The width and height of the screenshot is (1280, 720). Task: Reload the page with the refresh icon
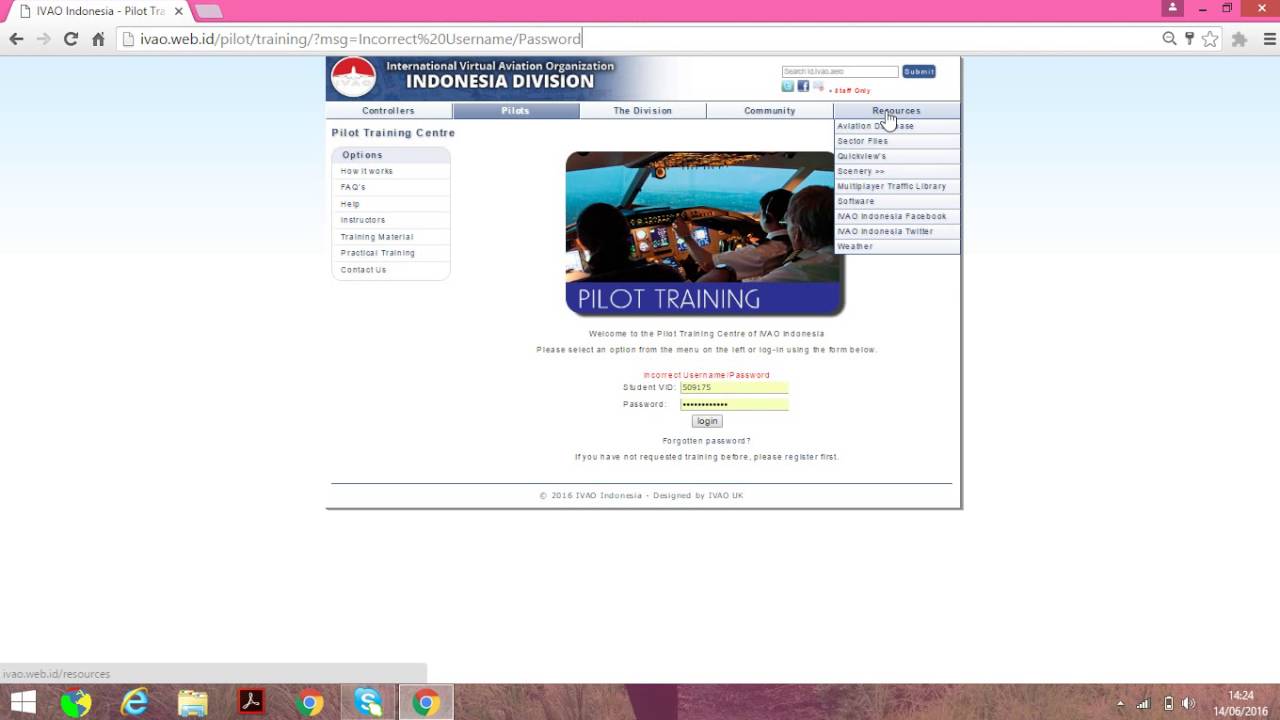[70, 39]
